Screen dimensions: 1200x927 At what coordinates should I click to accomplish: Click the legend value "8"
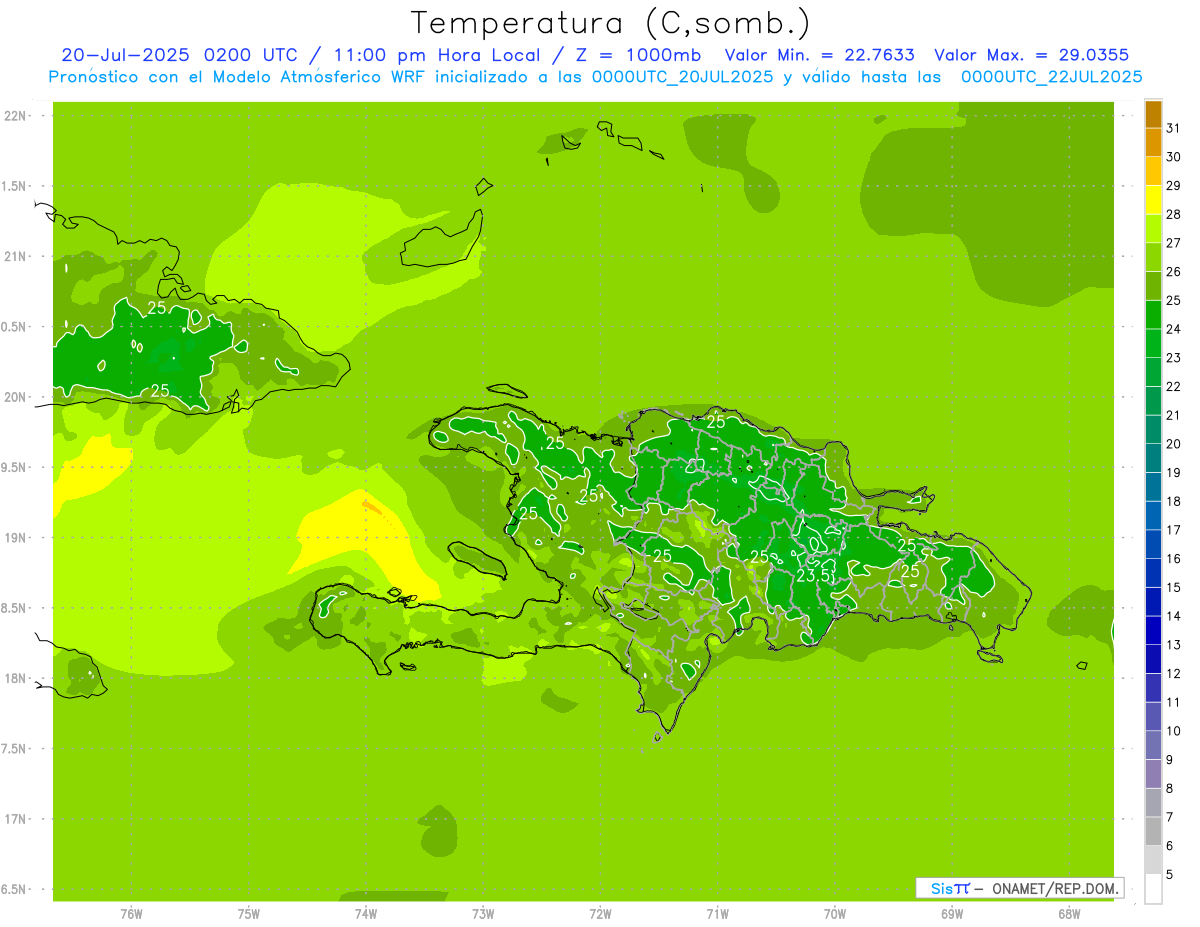[x=1169, y=789]
